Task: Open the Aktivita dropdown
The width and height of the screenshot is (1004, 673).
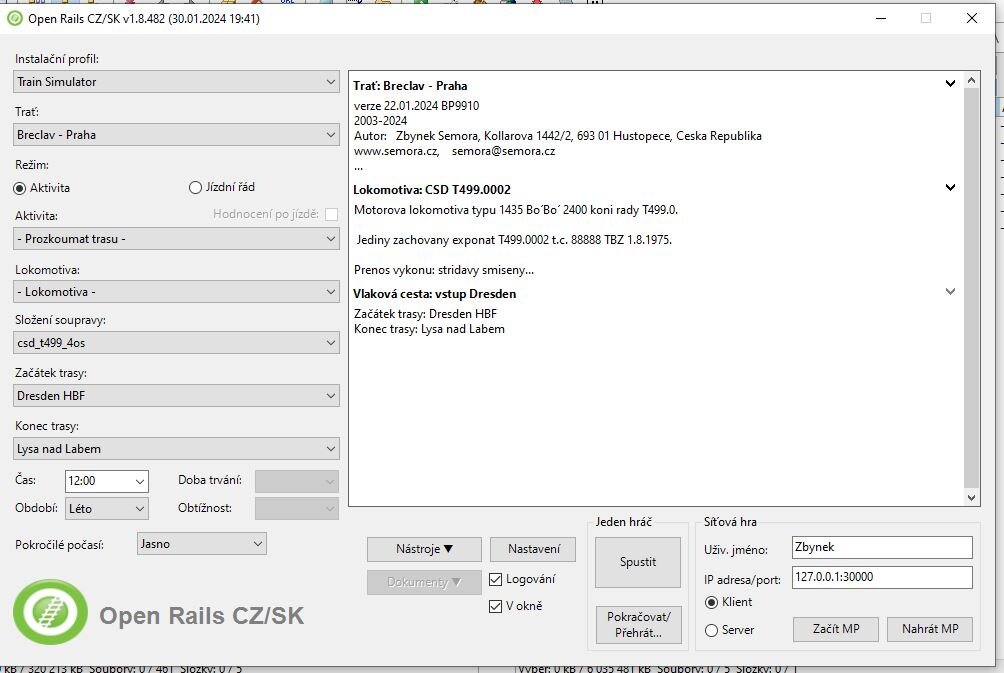Action: (x=176, y=239)
